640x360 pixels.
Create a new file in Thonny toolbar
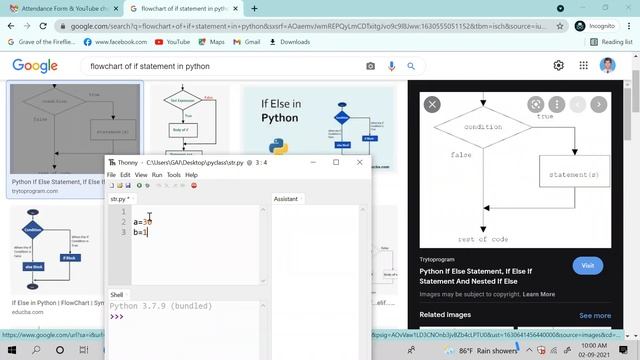(111, 185)
